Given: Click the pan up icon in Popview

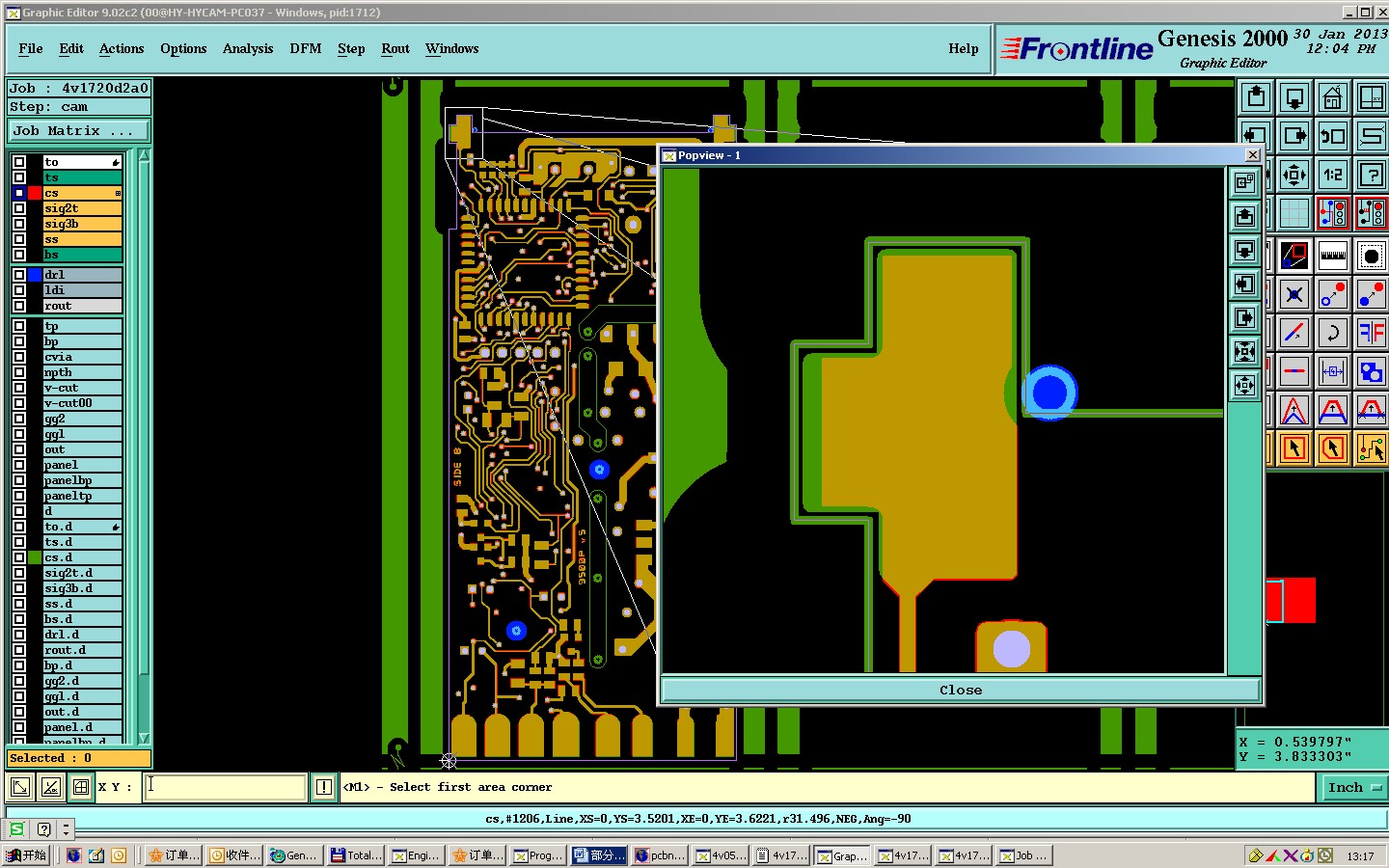Looking at the screenshot, I should pyautogui.click(x=1244, y=216).
